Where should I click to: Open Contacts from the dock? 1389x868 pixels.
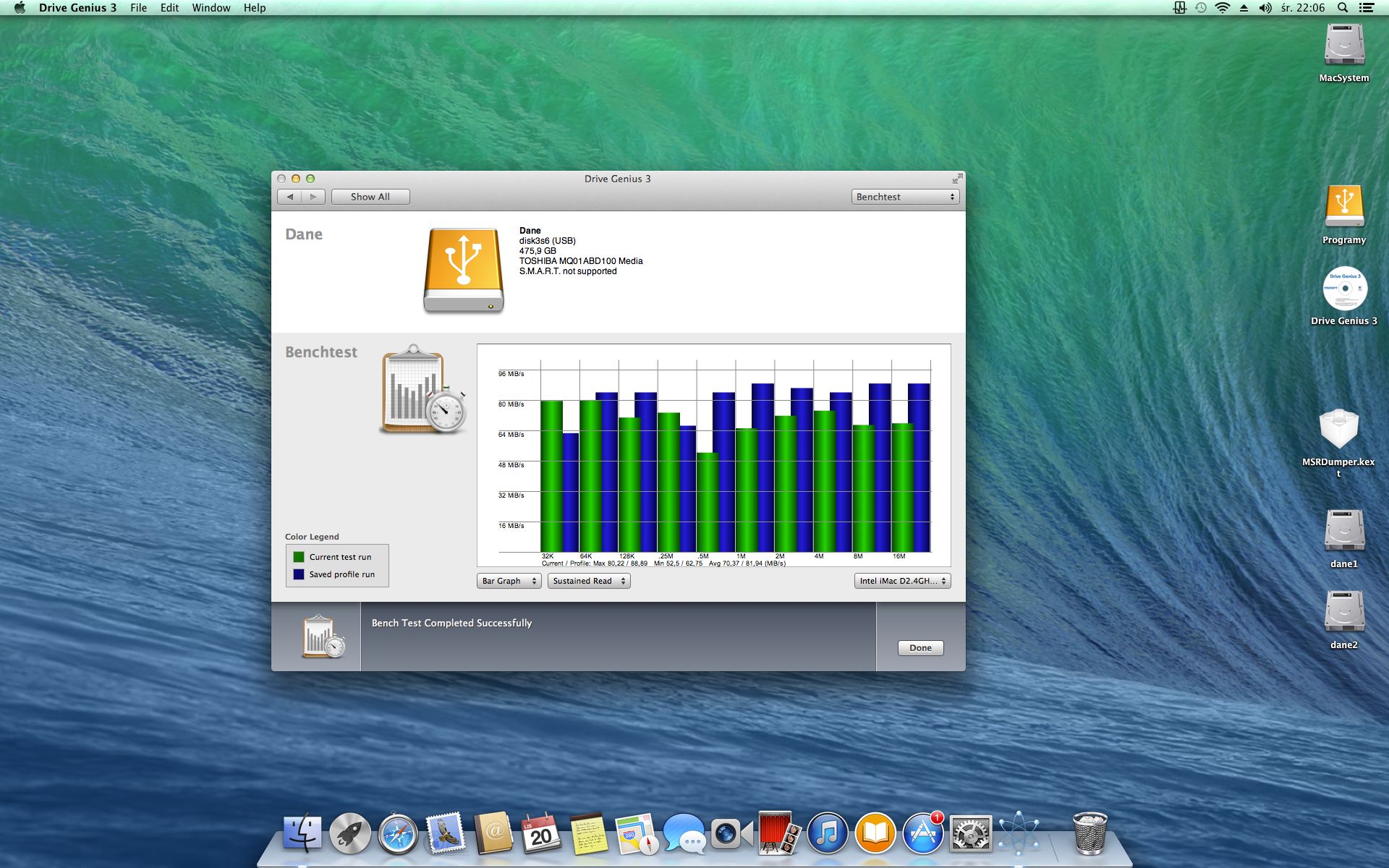493,833
